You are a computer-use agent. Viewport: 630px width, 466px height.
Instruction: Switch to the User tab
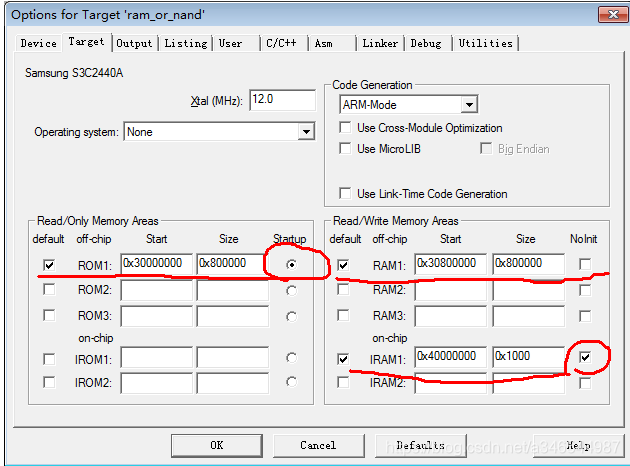[x=237, y=43]
